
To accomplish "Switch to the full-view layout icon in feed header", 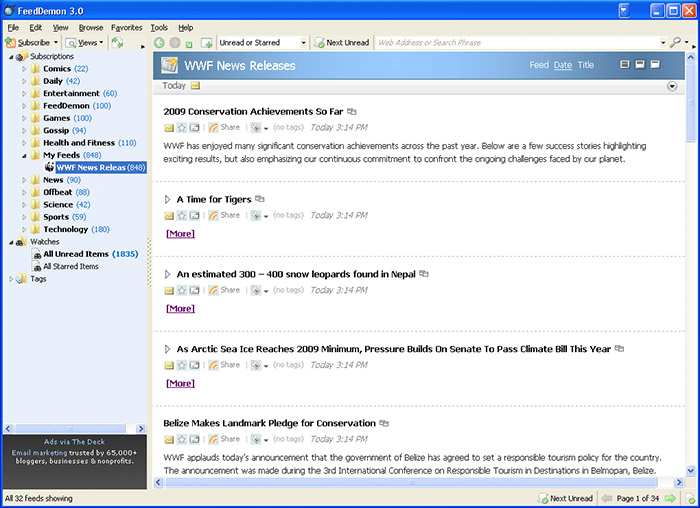I will [656, 65].
